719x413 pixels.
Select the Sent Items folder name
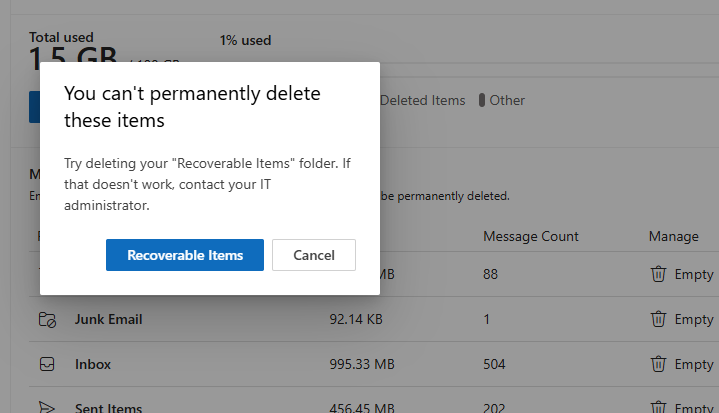coord(108,408)
